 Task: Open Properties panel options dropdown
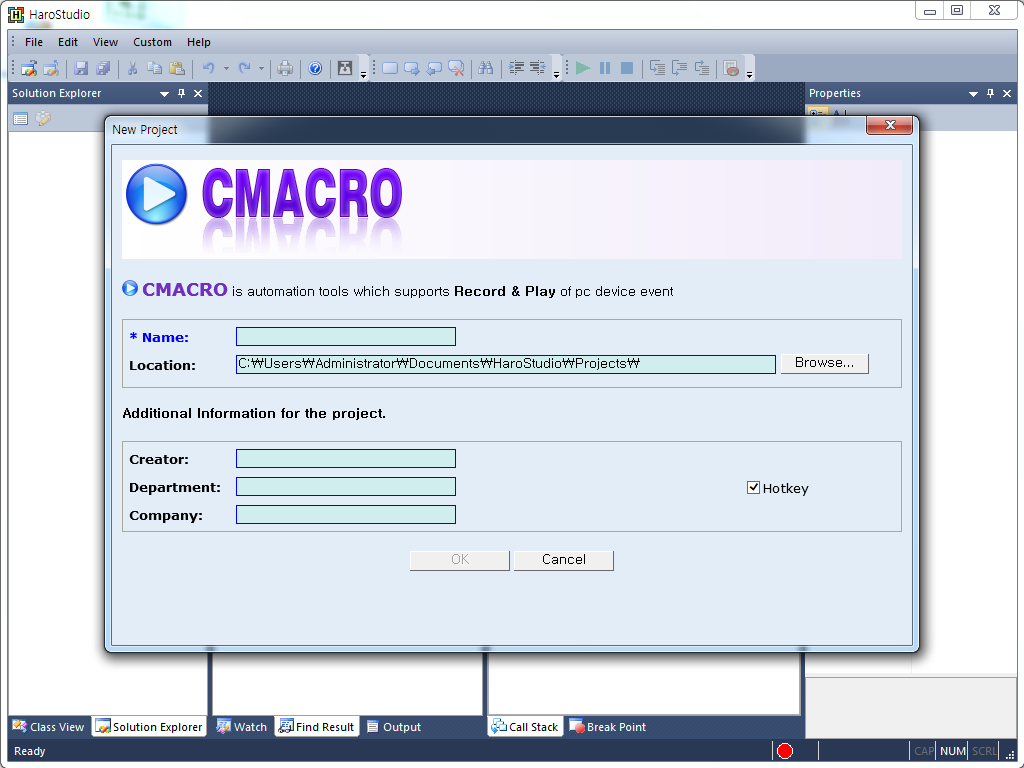973,94
